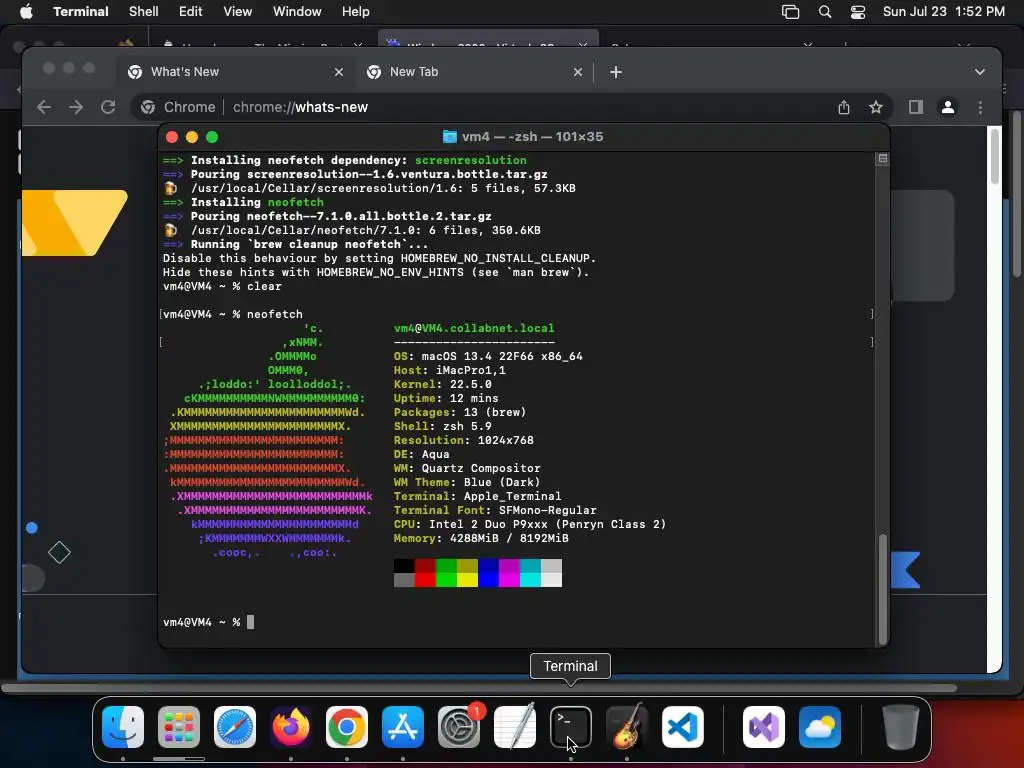Open System Settings with badge
This screenshot has width=1024, height=768.
[459, 727]
